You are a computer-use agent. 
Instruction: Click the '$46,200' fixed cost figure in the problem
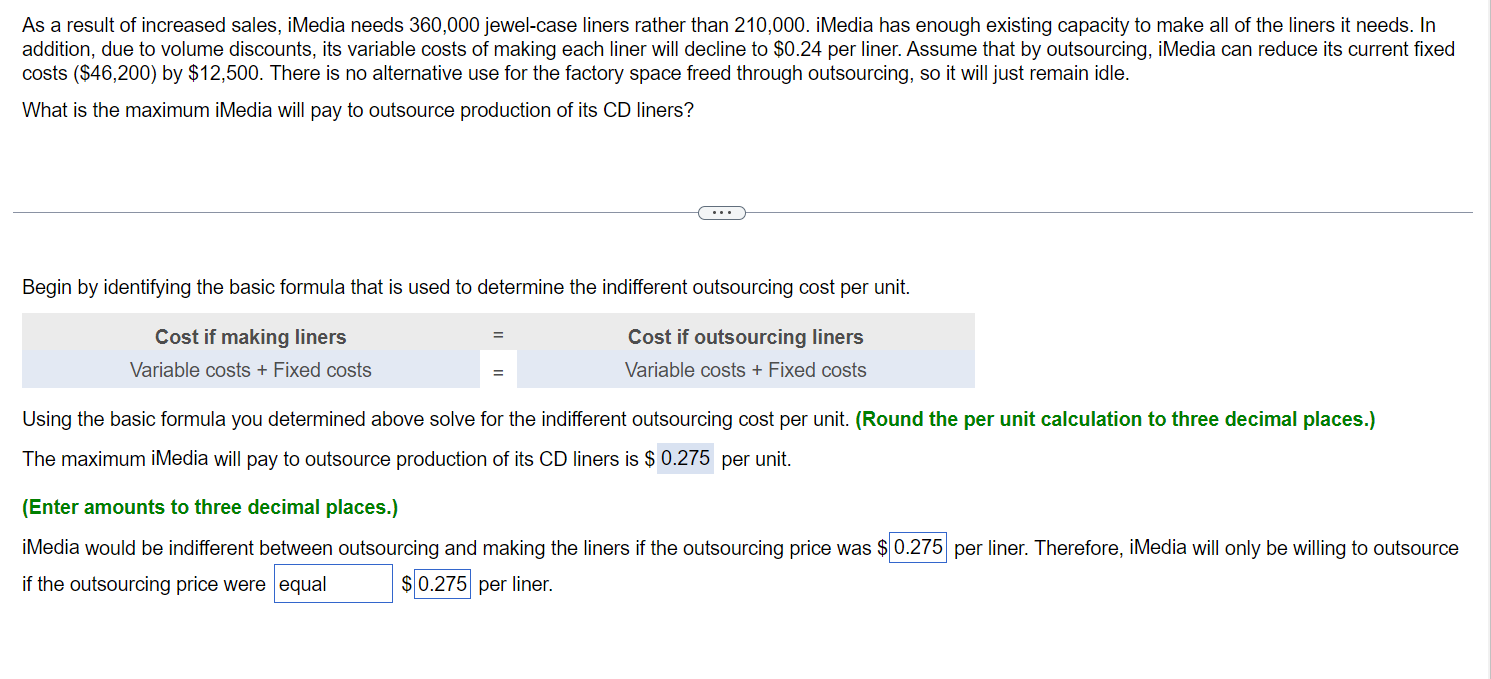pos(112,73)
